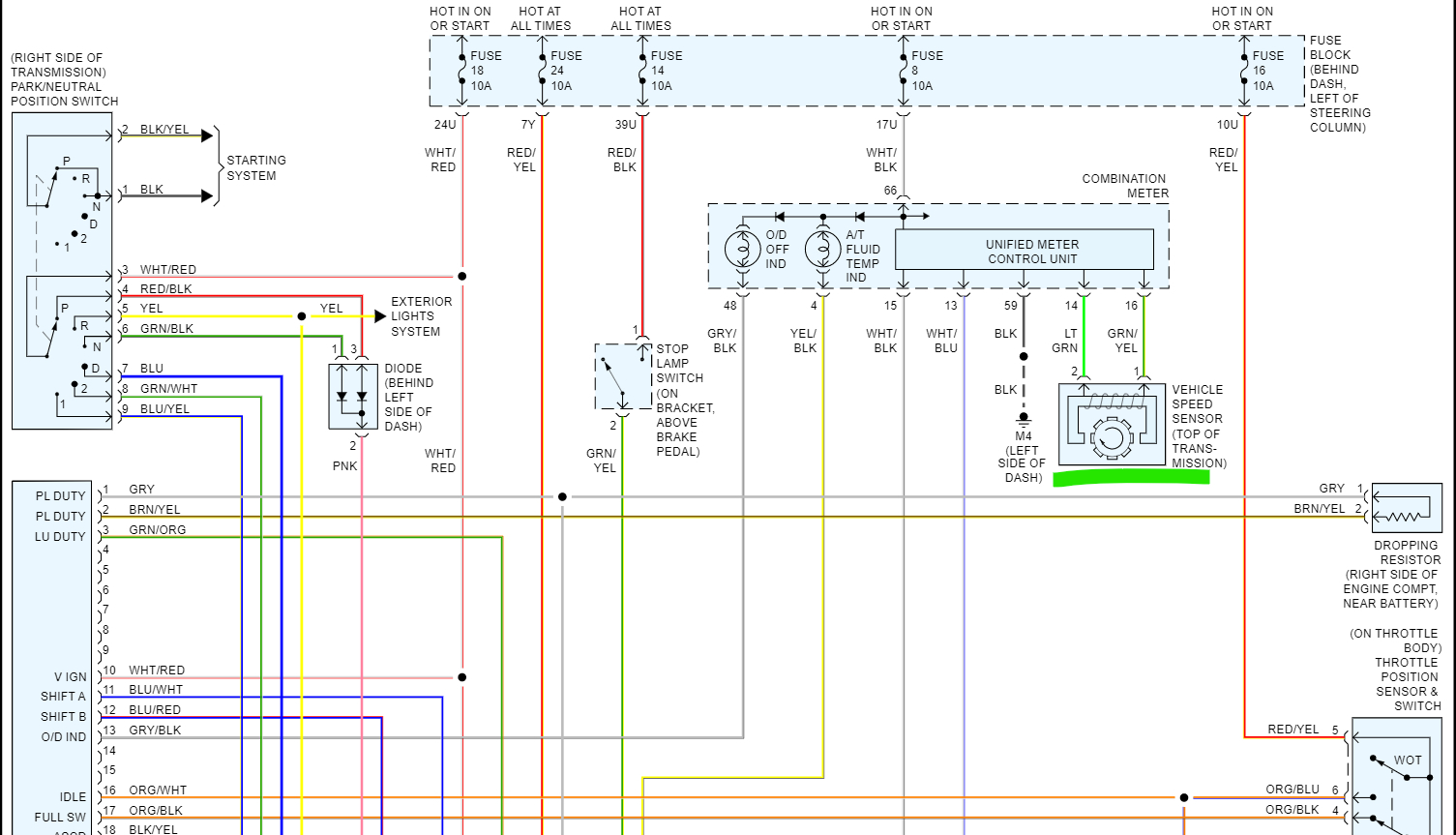Click the Starting System arrow label
1456x835 pixels.
tap(256, 167)
